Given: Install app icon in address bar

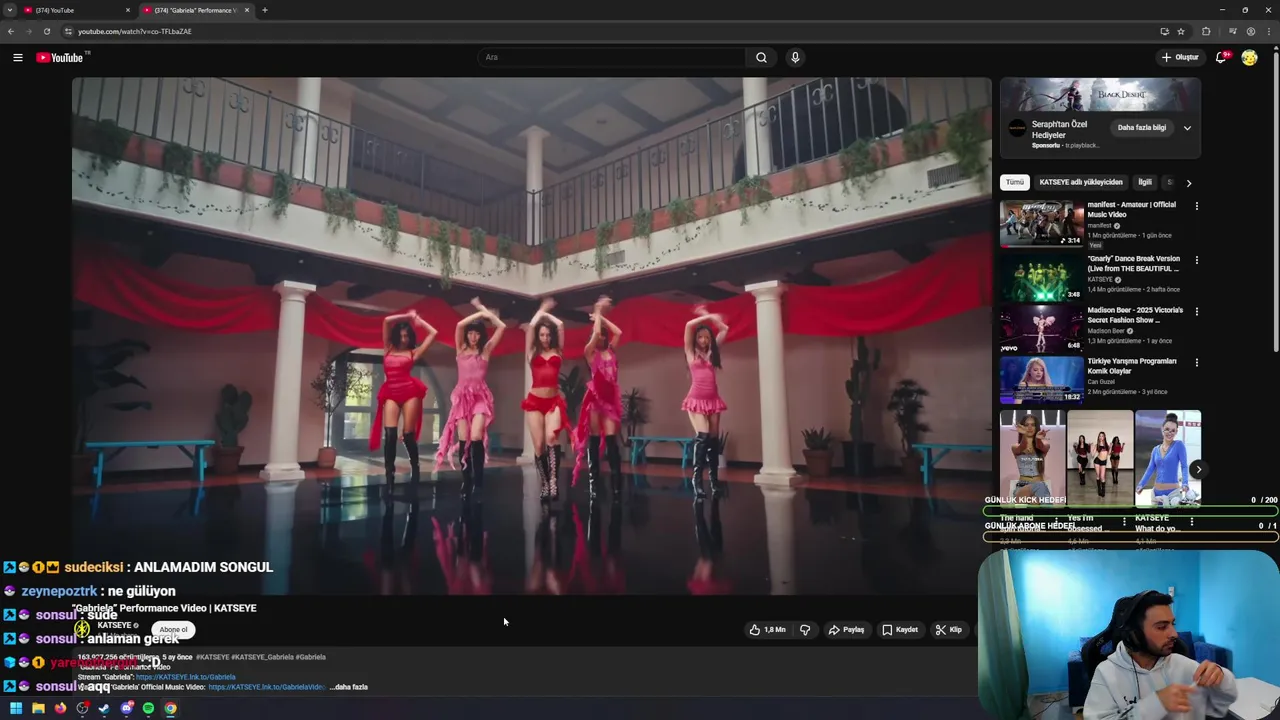Looking at the screenshot, I should (x=1164, y=31).
